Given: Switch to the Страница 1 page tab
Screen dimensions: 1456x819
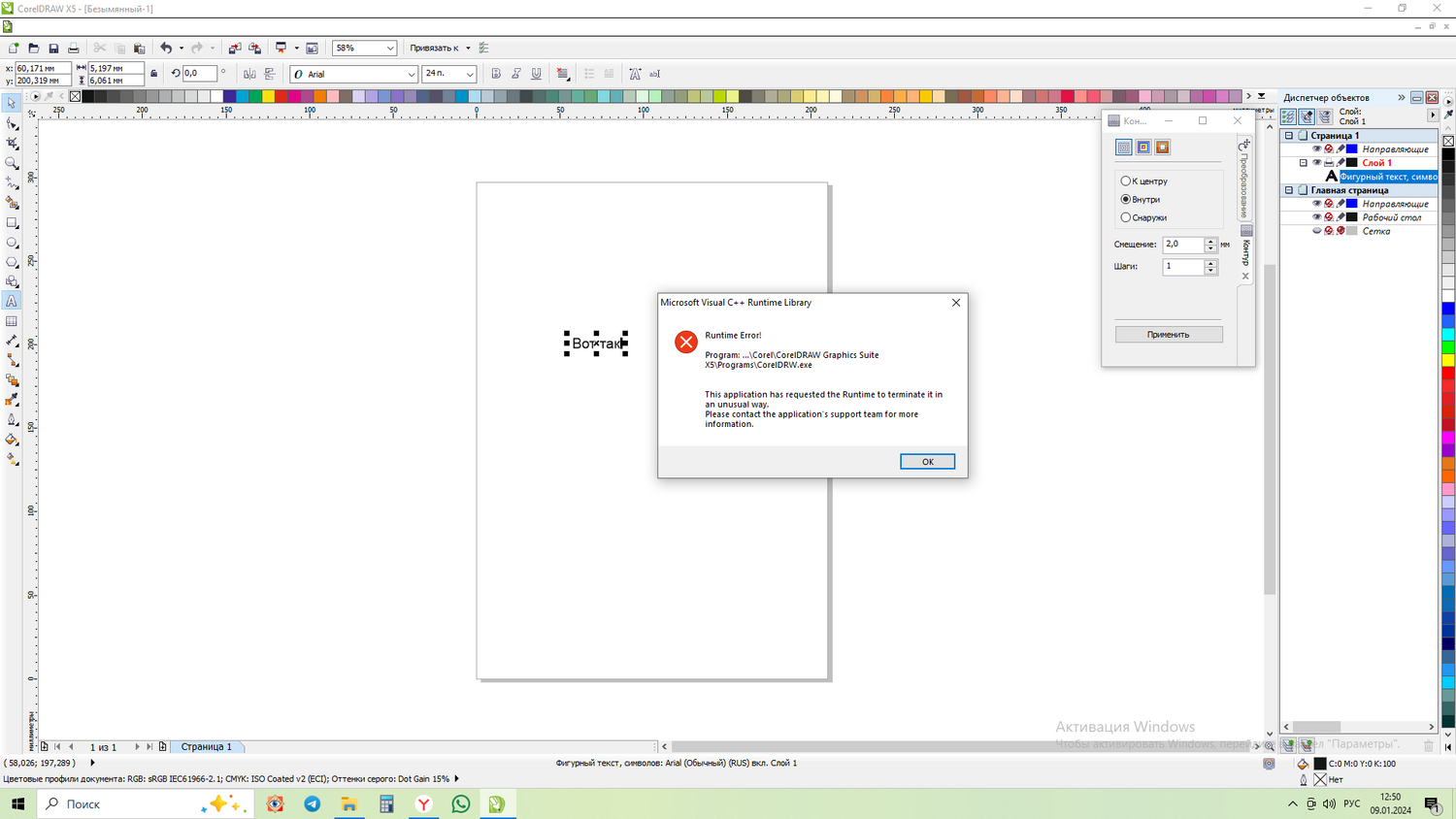Looking at the screenshot, I should (207, 746).
